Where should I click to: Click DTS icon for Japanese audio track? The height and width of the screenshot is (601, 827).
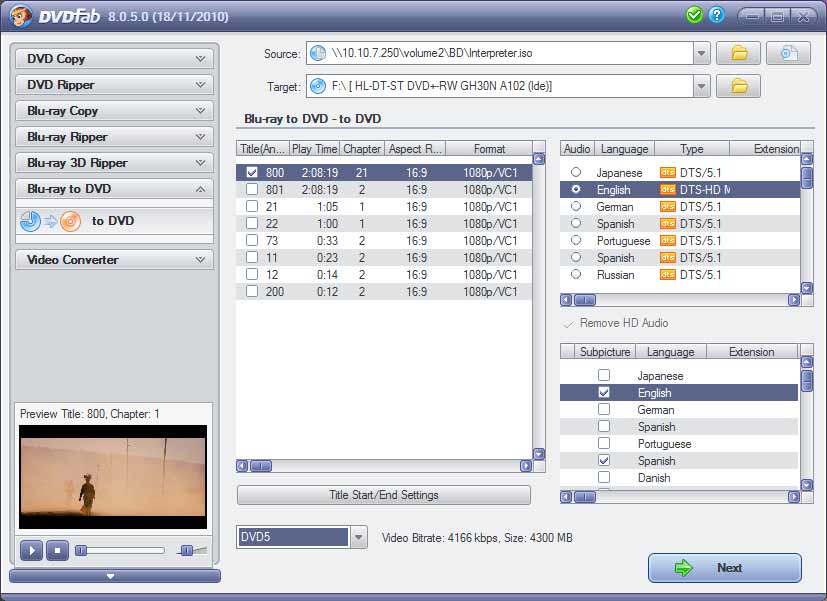pyautogui.click(x=667, y=172)
